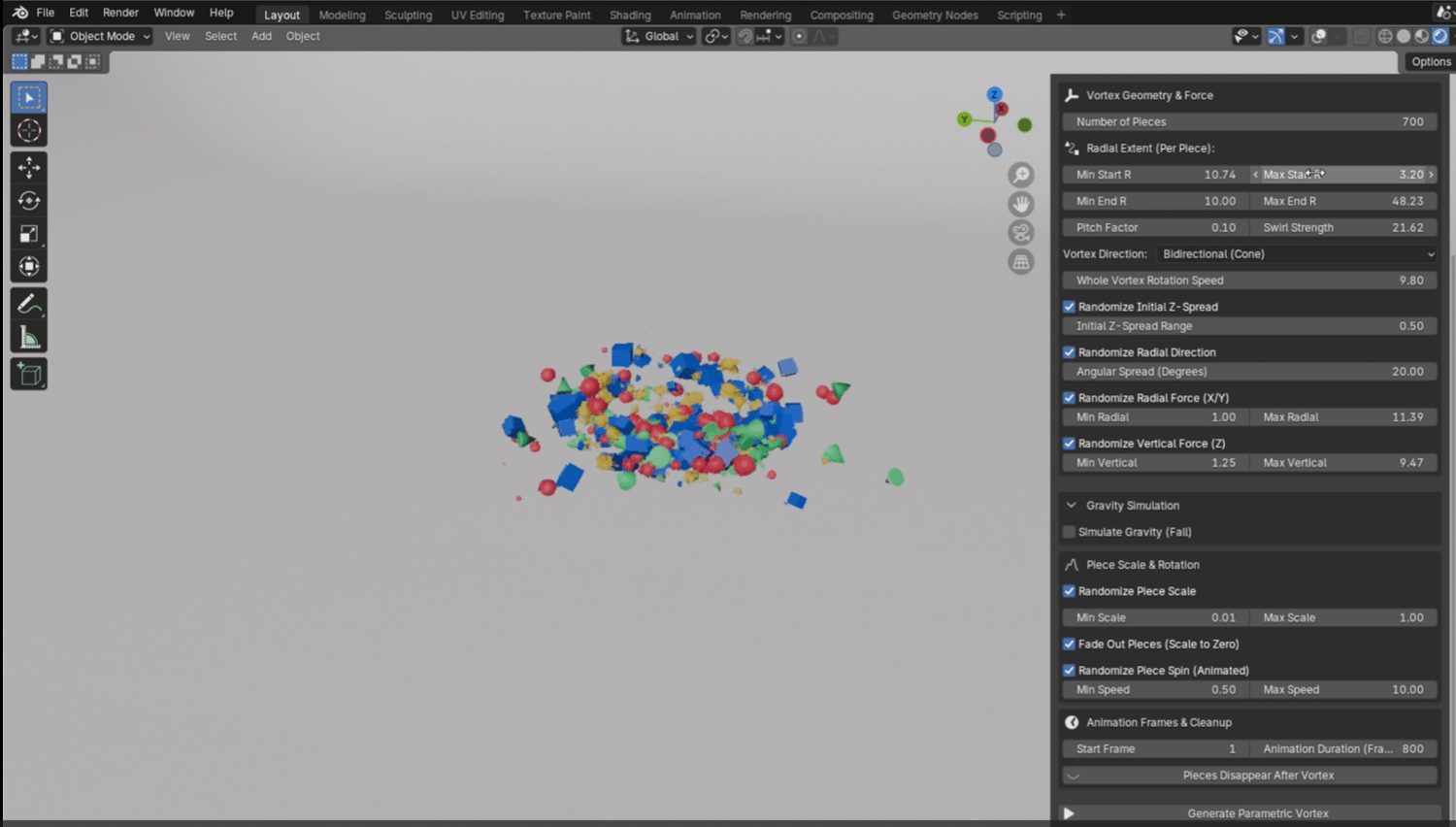
Task: Click the Number of Pieces field
Action: [x=1250, y=122]
